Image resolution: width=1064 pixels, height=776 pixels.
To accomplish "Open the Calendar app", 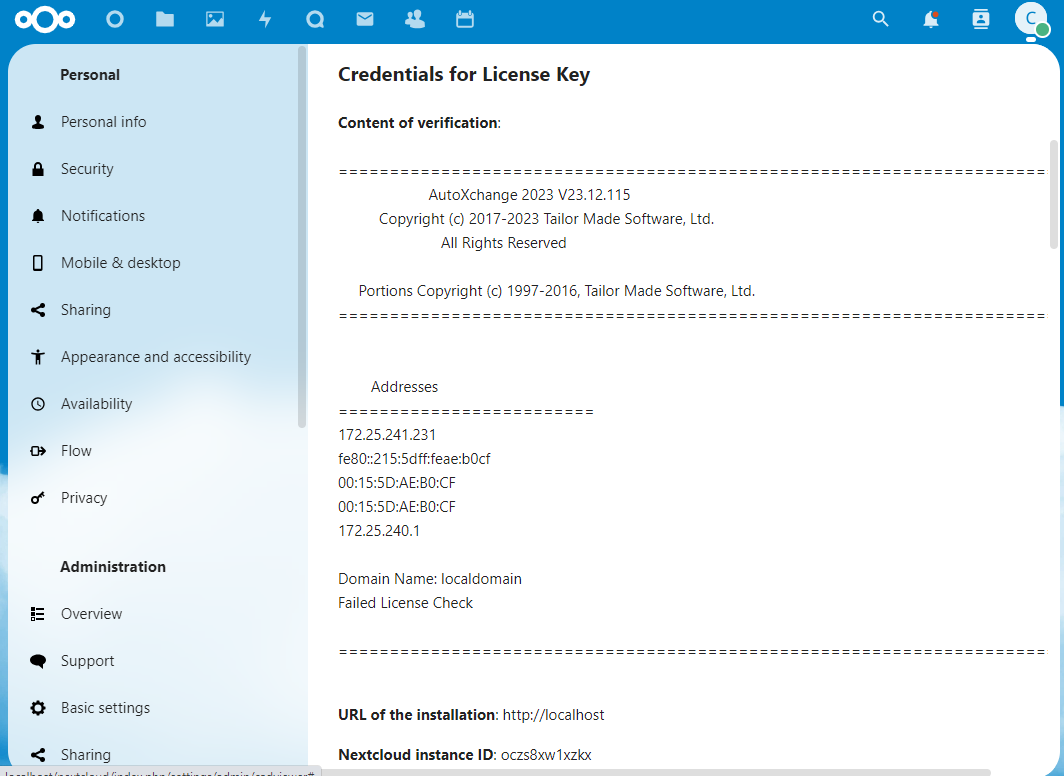I will [465, 20].
